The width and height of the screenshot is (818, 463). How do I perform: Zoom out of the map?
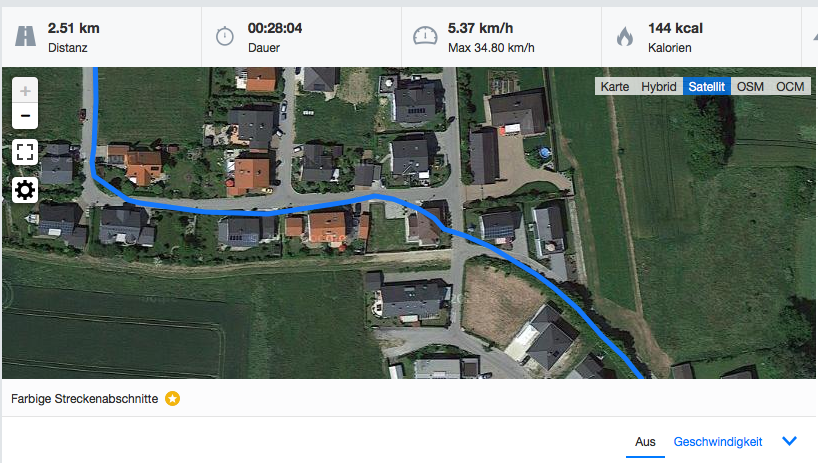click(25, 116)
